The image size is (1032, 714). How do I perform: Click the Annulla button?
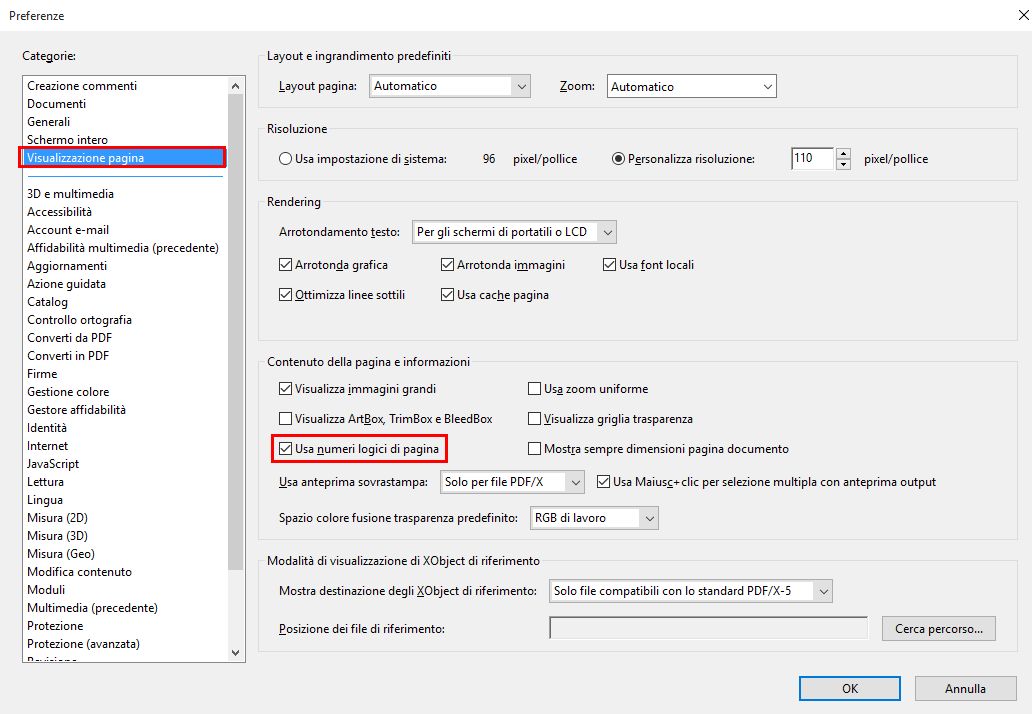pos(966,688)
